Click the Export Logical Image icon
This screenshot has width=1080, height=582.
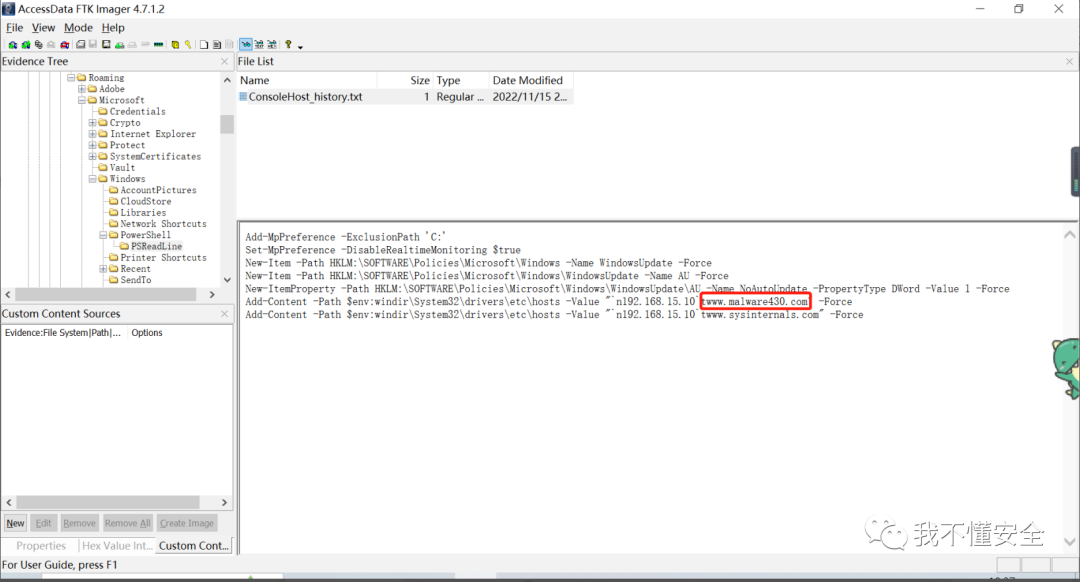(106, 45)
